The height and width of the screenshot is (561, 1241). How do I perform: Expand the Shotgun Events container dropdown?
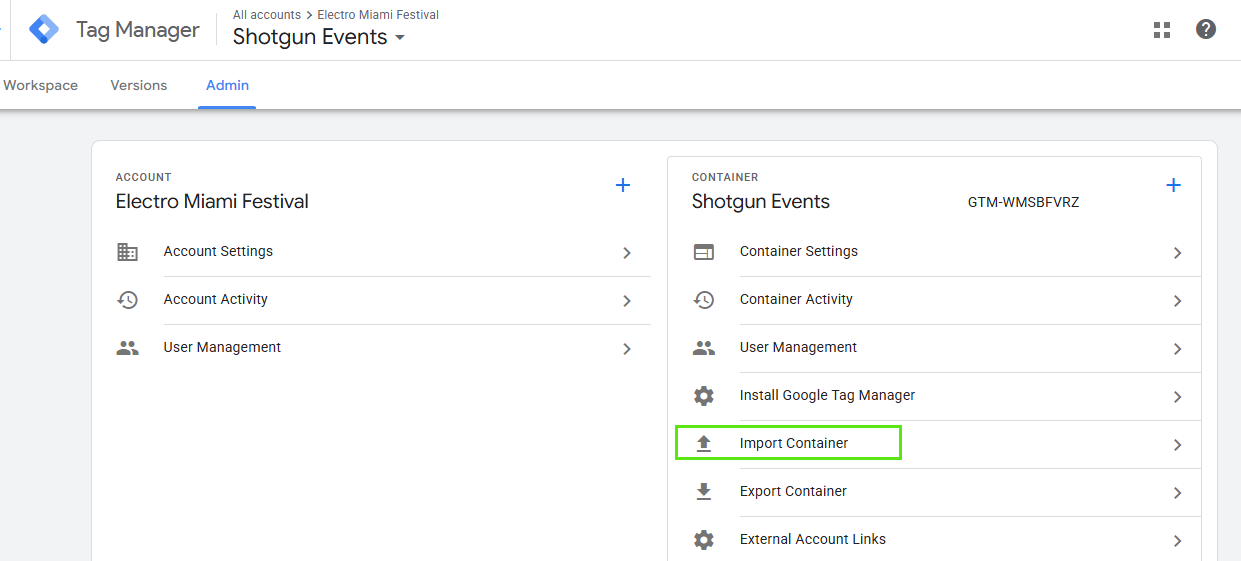(x=400, y=38)
